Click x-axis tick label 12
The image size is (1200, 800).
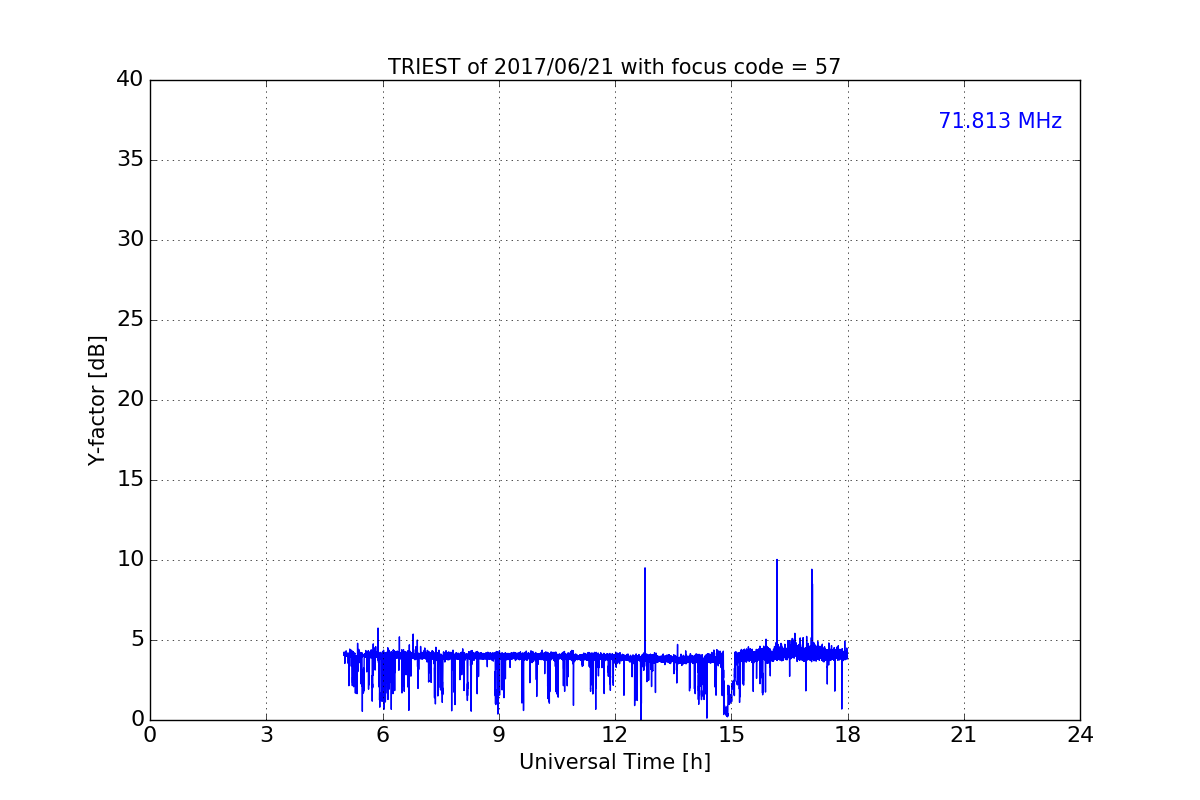click(615, 735)
